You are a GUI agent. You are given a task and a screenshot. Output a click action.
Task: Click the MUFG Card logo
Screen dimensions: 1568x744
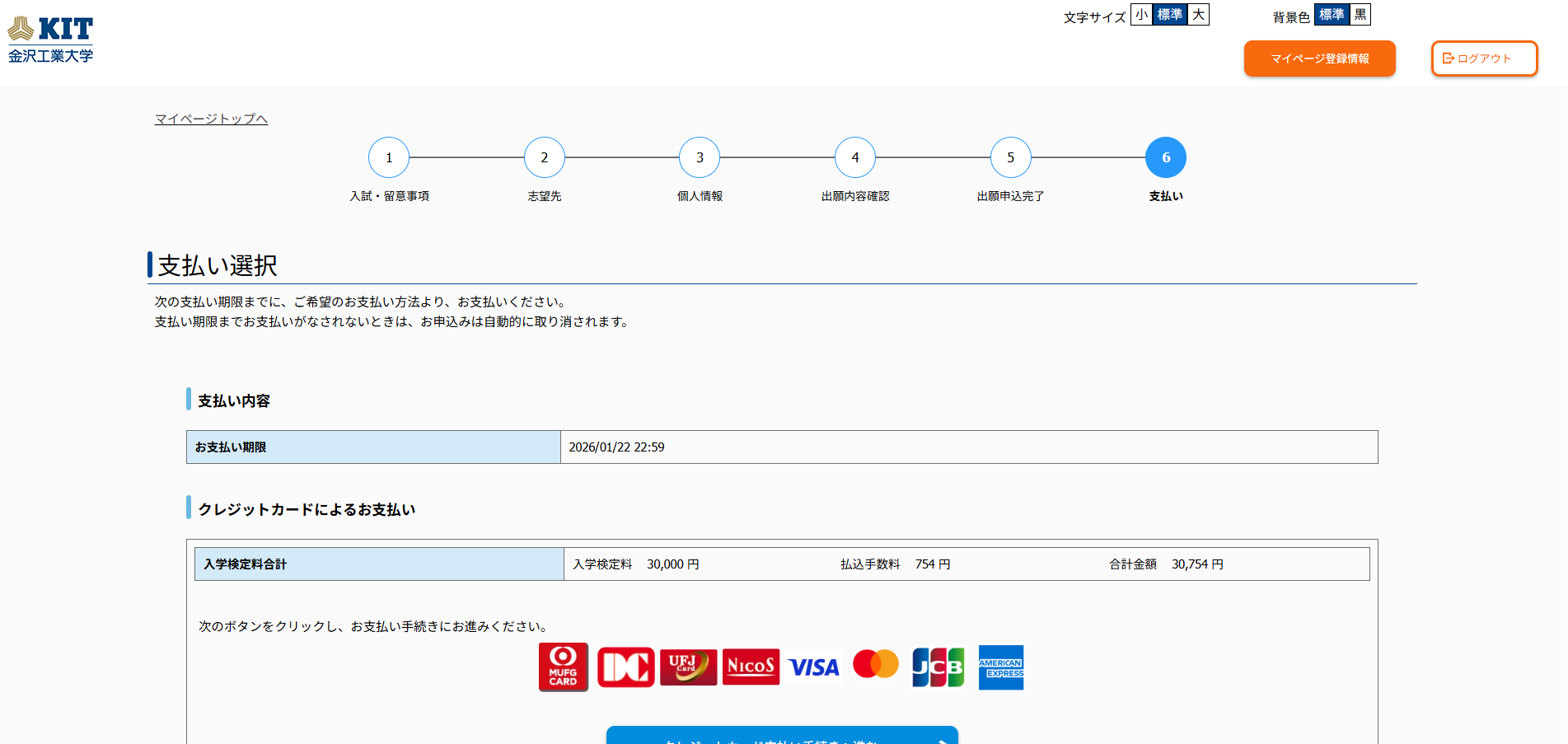point(563,667)
